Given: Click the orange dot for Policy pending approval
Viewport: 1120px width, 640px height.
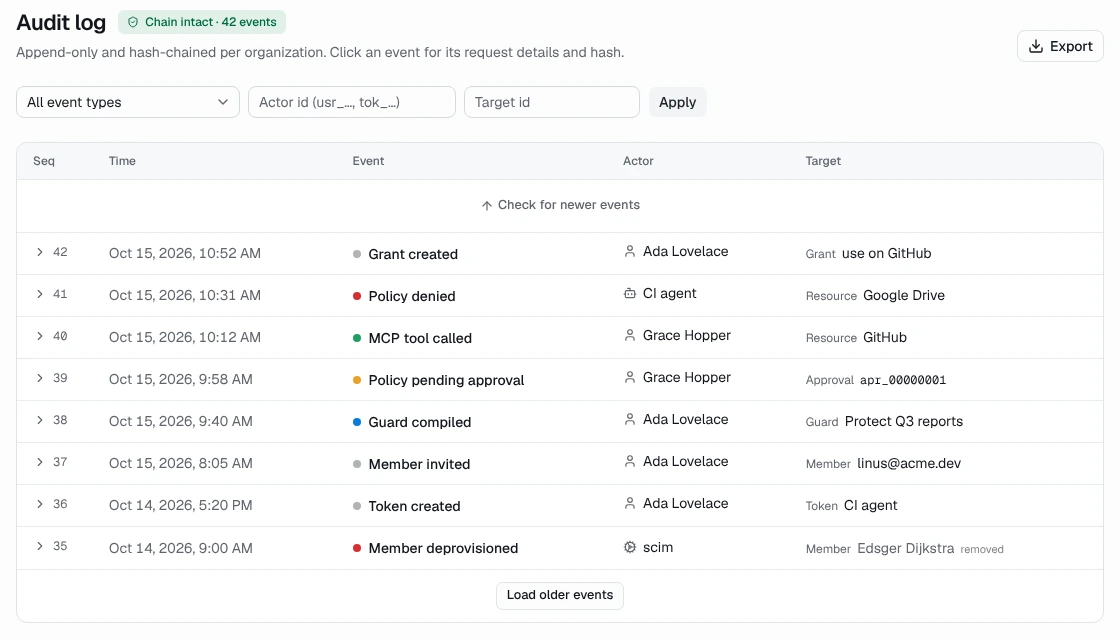Looking at the screenshot, I should coord(357,380).
